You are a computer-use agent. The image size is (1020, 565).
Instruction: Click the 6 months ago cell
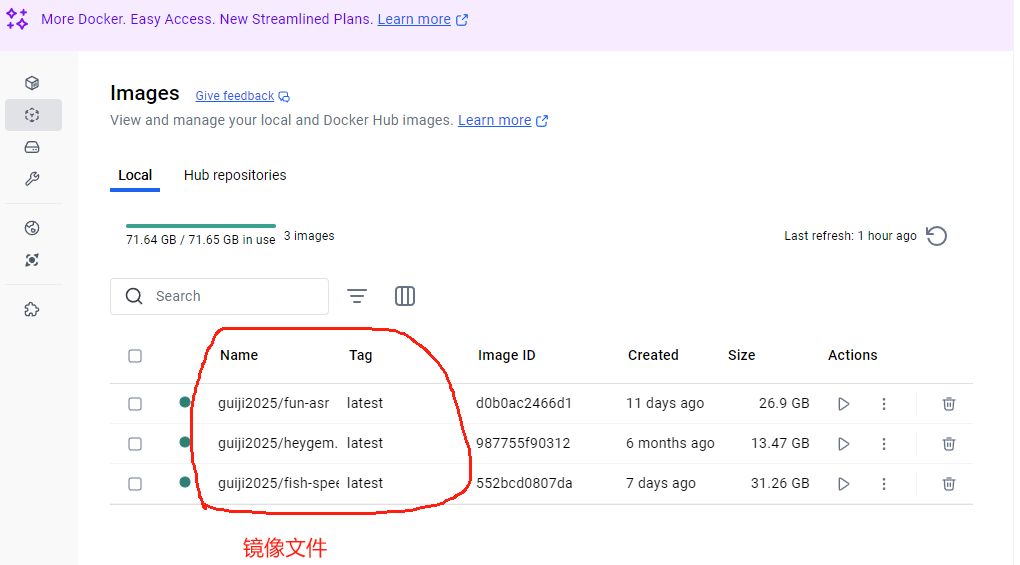(x=670, y=443)
